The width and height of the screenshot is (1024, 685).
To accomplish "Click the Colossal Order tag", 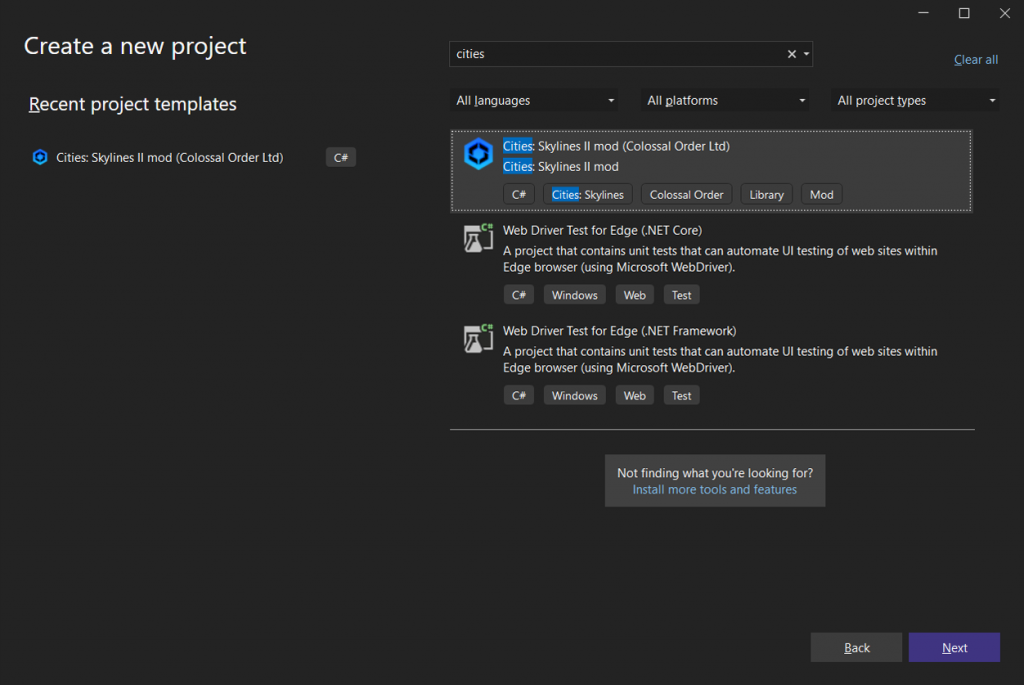I will pyautogui.click(x=686, y=195).
